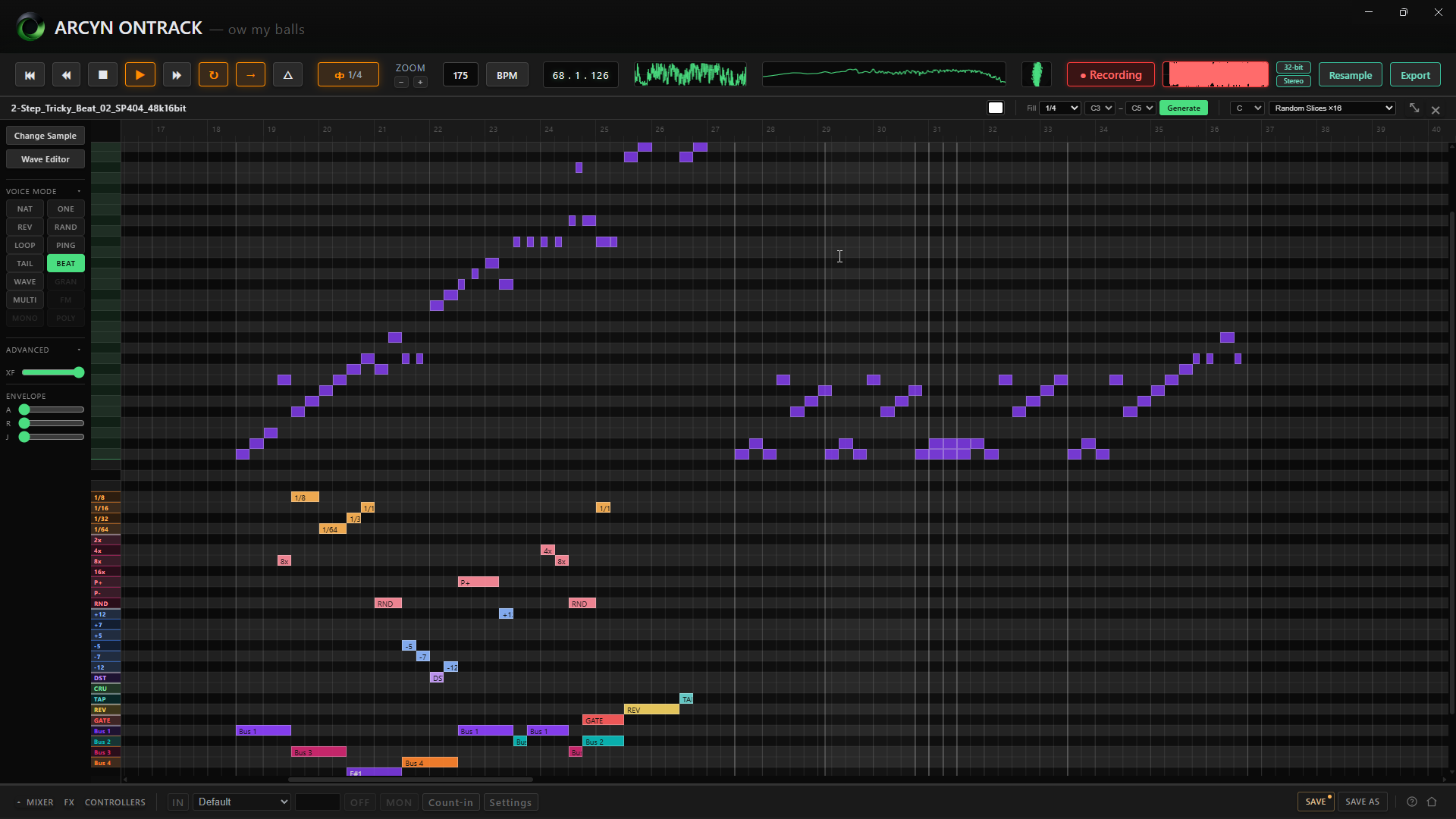Toggle the Stereo output option
The height and width of the screenshot is (819, 1456).
[x=1293, y=81]
